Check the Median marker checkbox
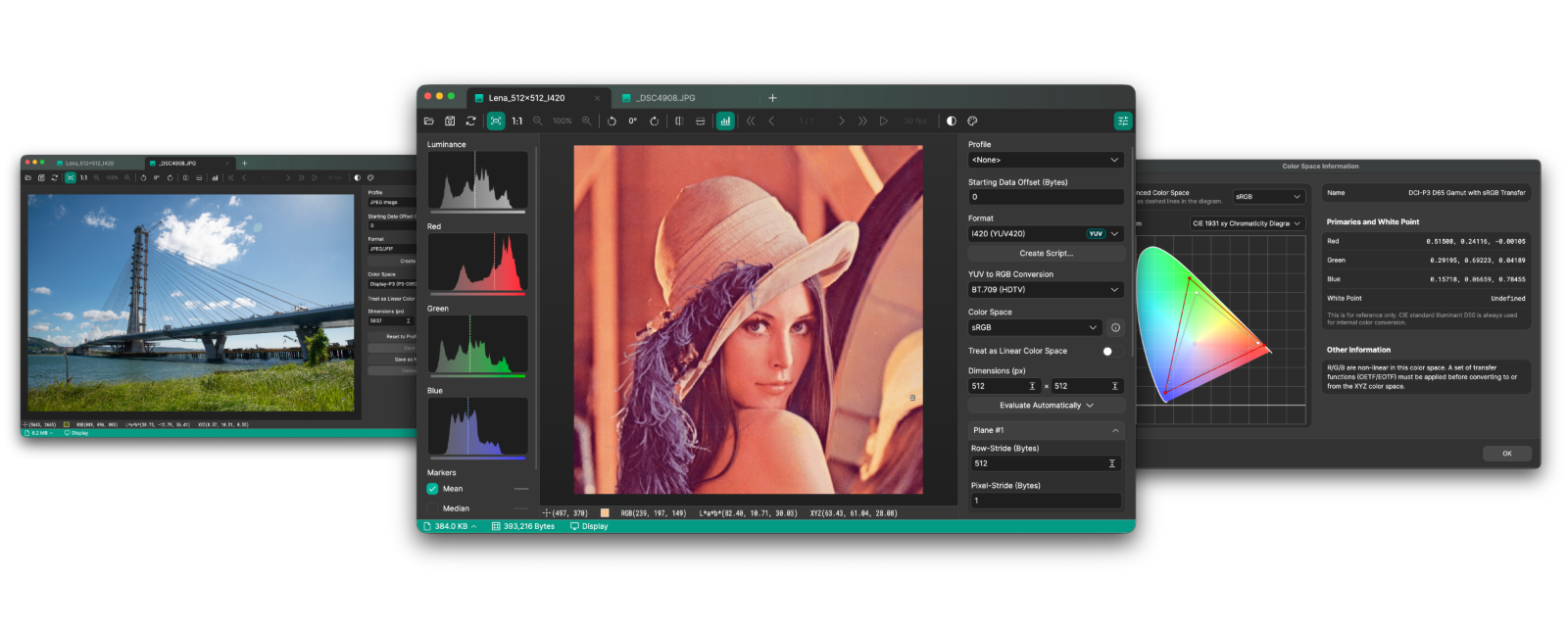 tap(432, 508)
